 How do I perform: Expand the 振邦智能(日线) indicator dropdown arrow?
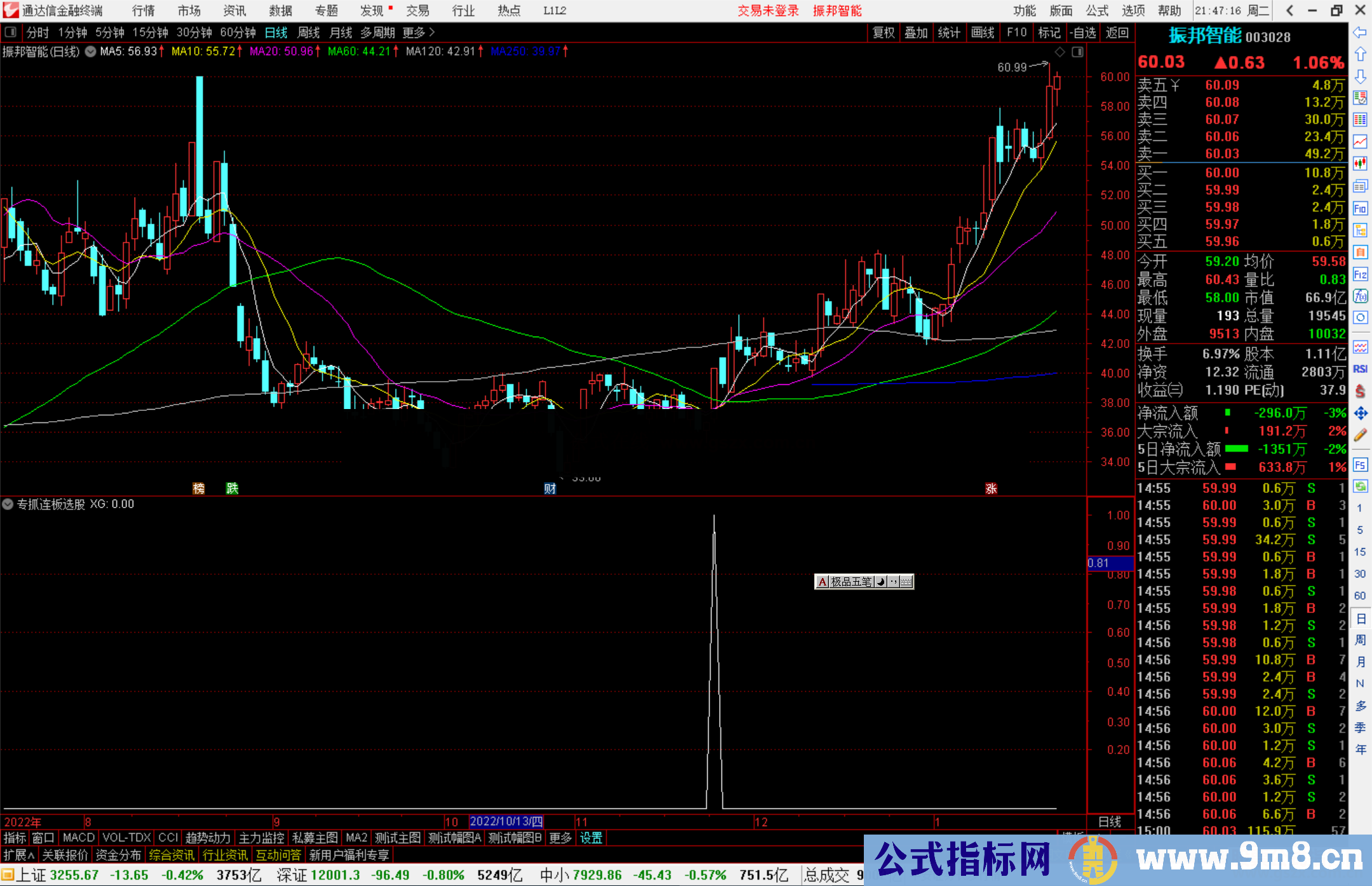[90, 52]
